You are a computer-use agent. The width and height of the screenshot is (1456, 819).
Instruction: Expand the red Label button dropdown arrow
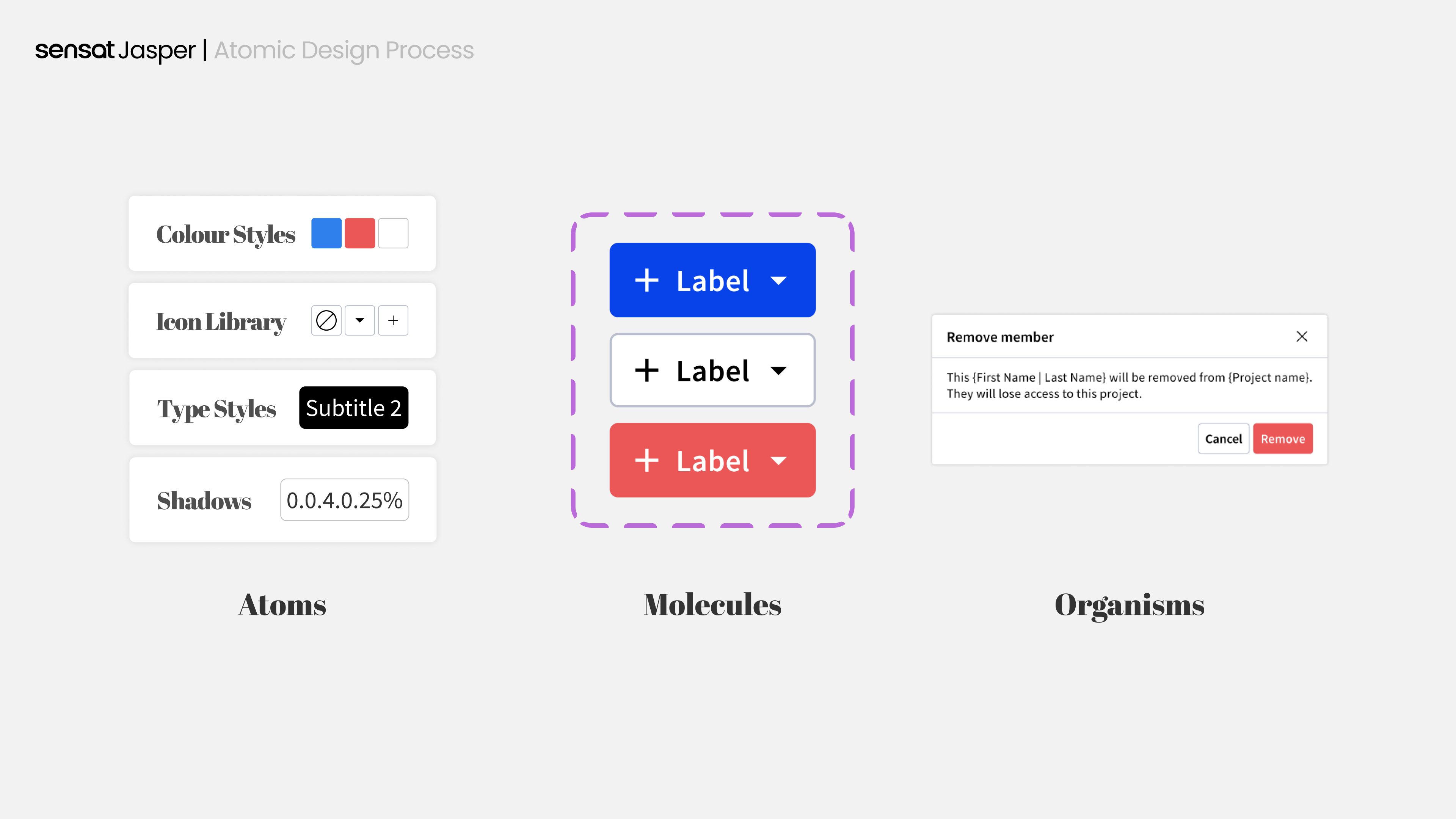pyautogui.click(x=778, y=461)
